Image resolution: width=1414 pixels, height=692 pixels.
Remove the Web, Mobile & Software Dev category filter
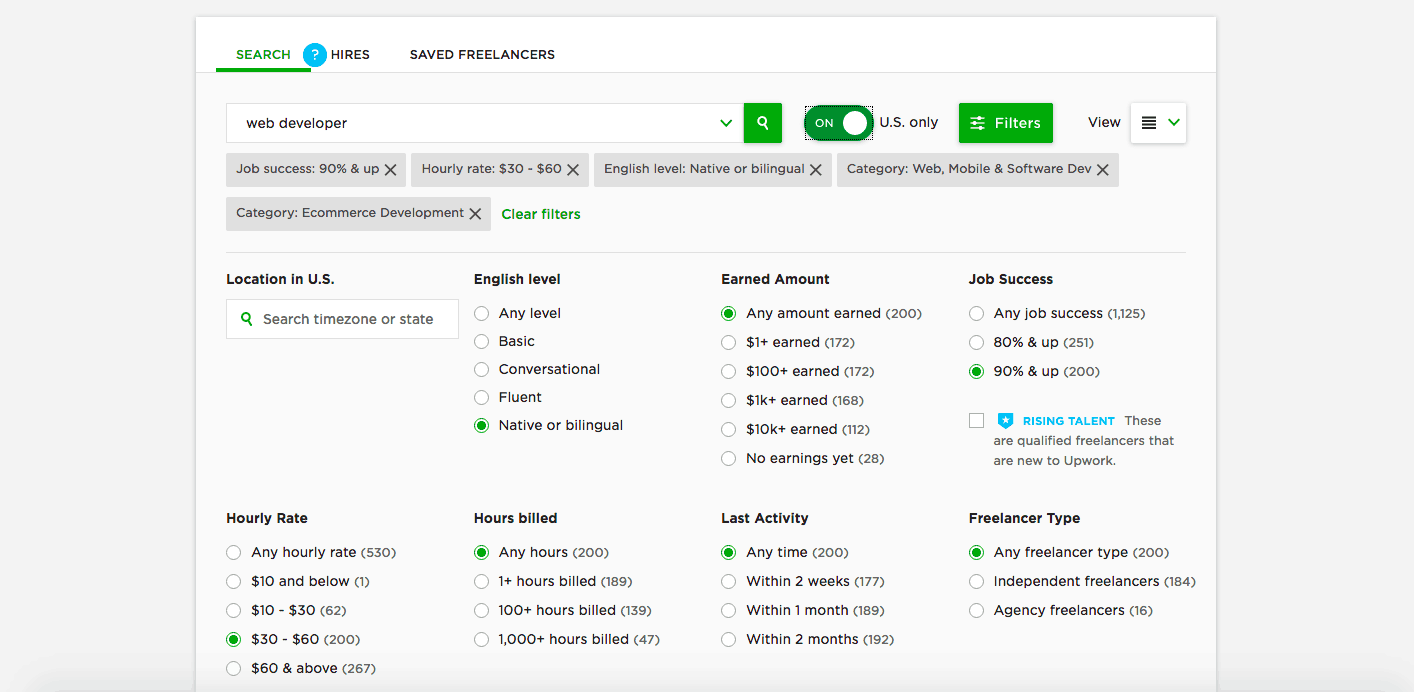pos(1103,170)
